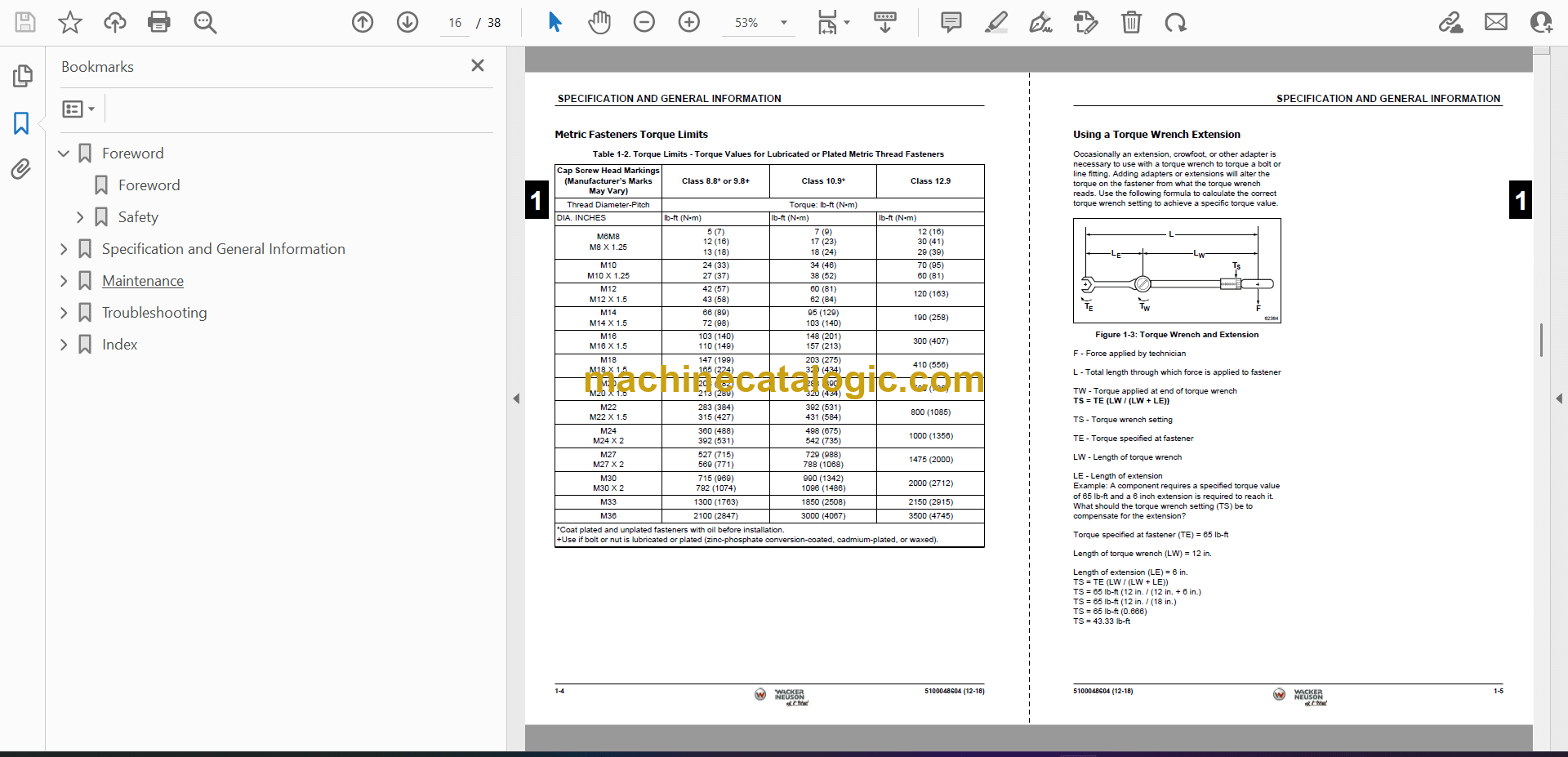Go to the previous page
The width and height of the screenshot is (1568, 757).
coord(363,22)
